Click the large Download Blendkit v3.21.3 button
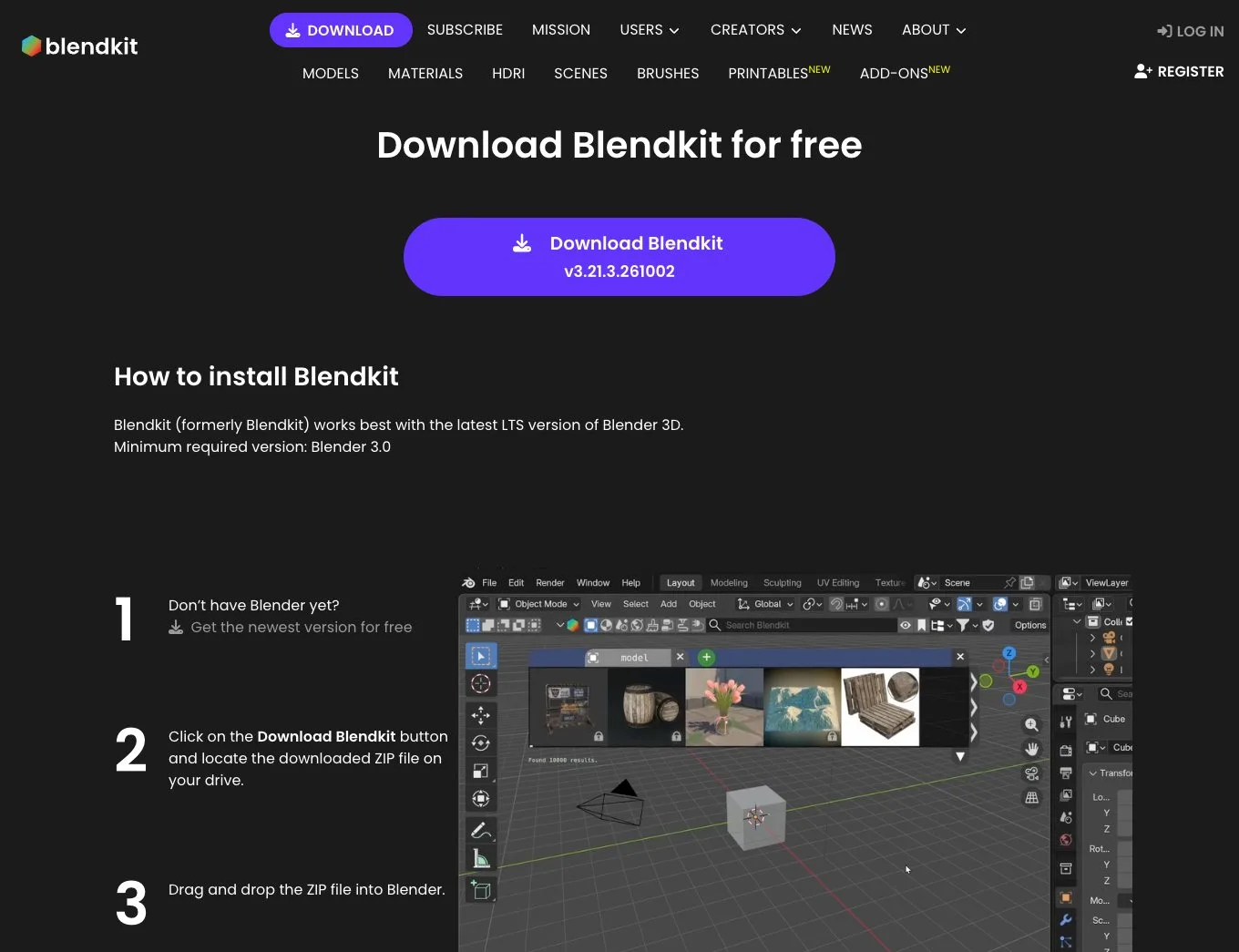Image resolution: width=1239 pixels, height=952 pixels. point(619,257)
